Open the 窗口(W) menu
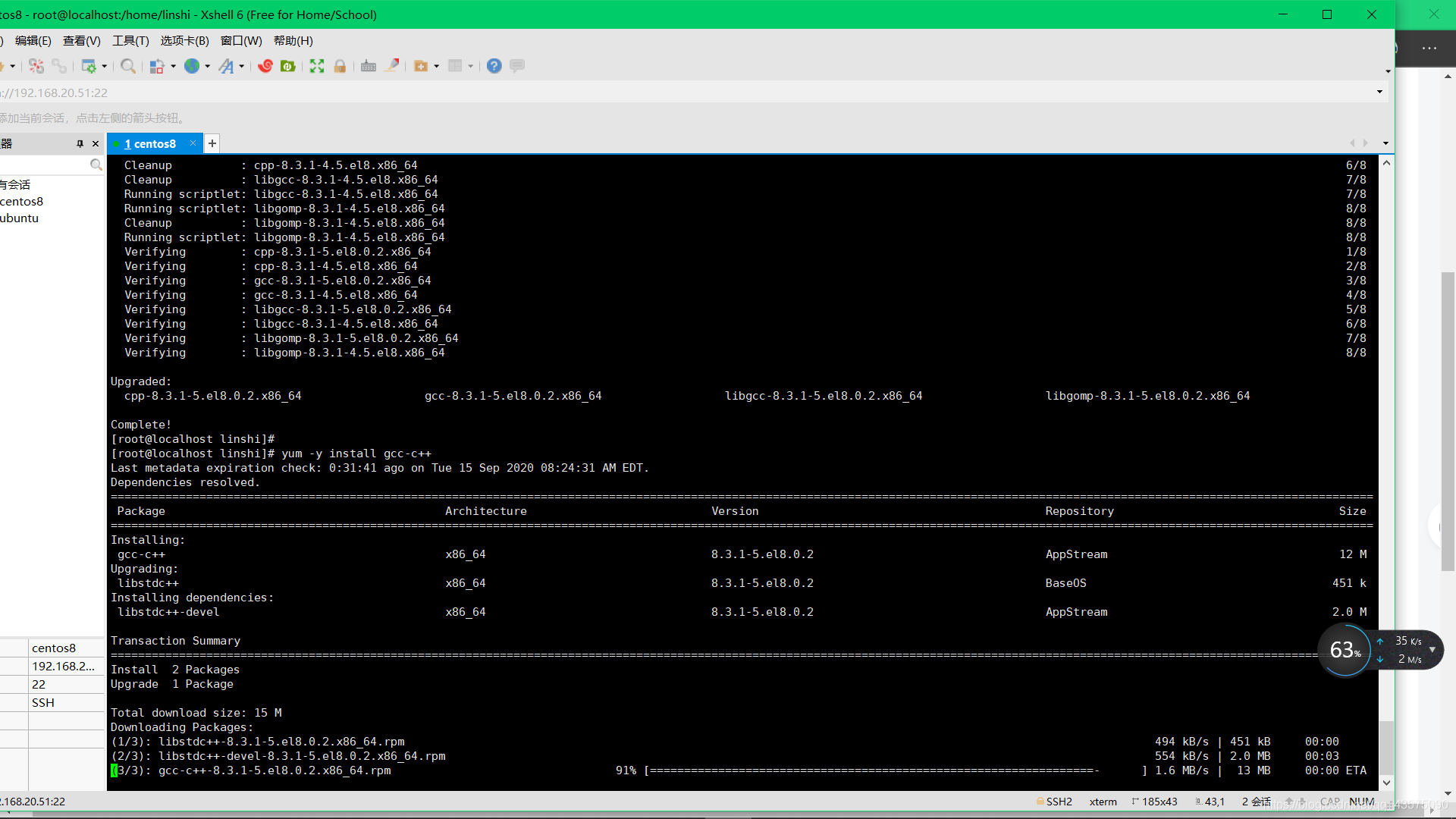Image resolution: width=1456 pixels, height=819 pixels. [241, 41]
